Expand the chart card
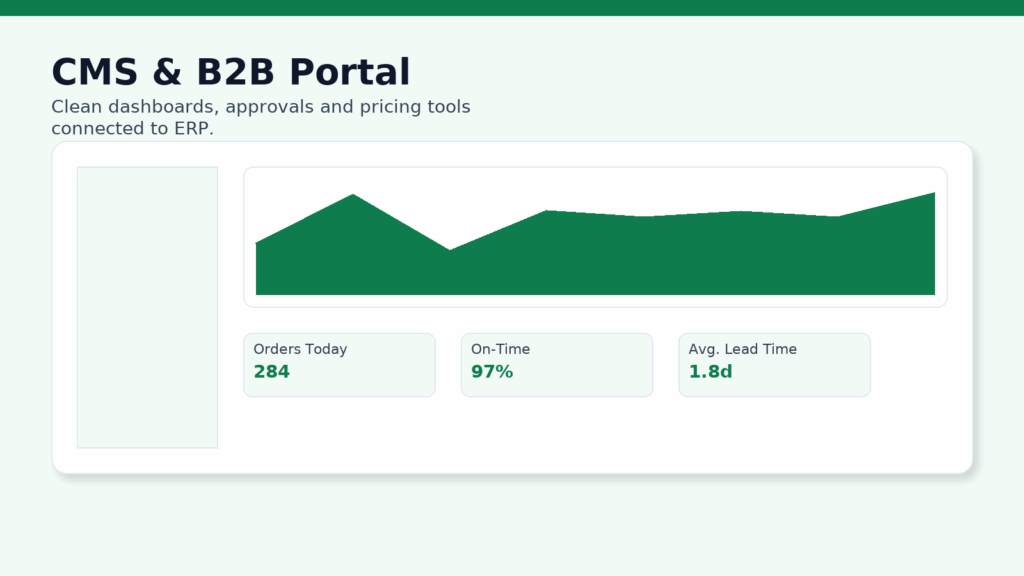The width and height of the screenshot is (1024, 576). click(595, 236)
